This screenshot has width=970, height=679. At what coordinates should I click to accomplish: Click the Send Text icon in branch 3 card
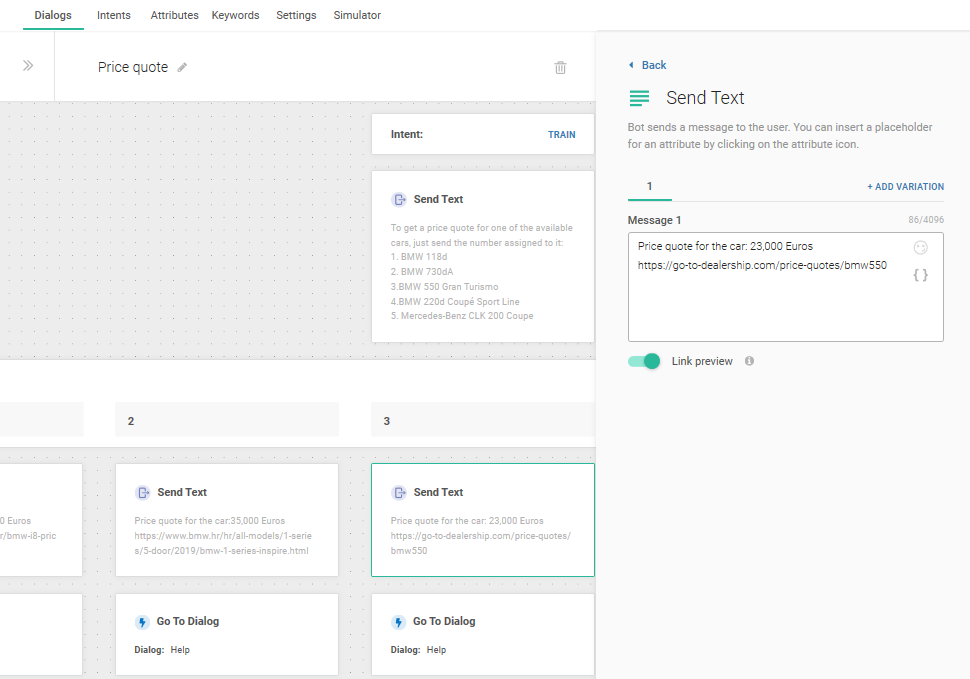[399, 493]
